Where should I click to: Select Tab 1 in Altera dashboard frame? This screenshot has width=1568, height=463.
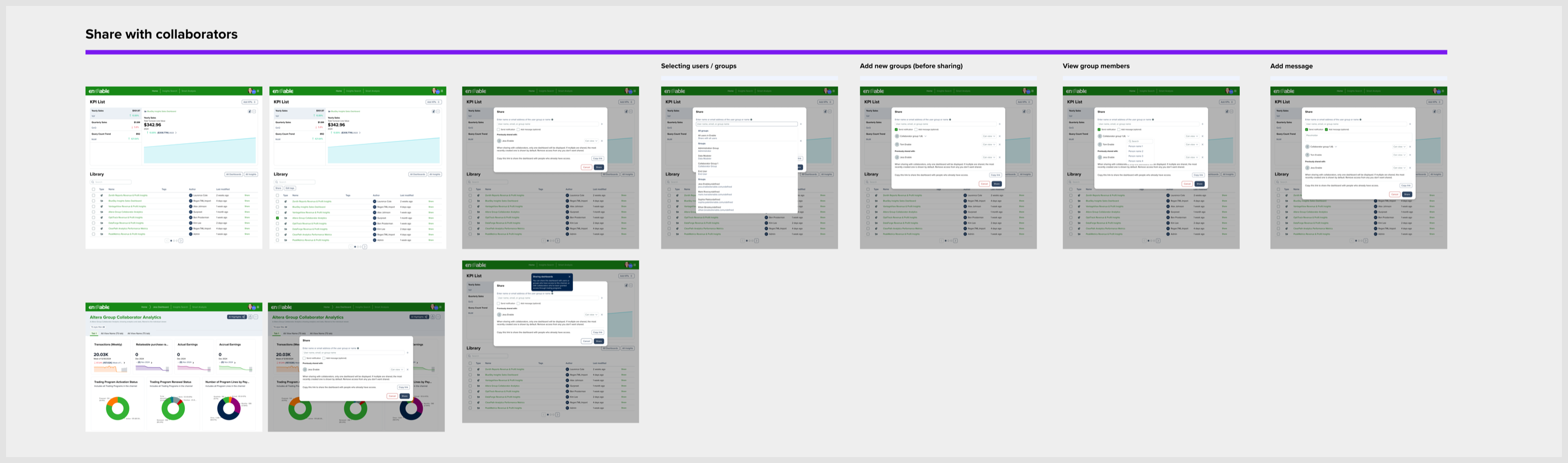[94, 334]
